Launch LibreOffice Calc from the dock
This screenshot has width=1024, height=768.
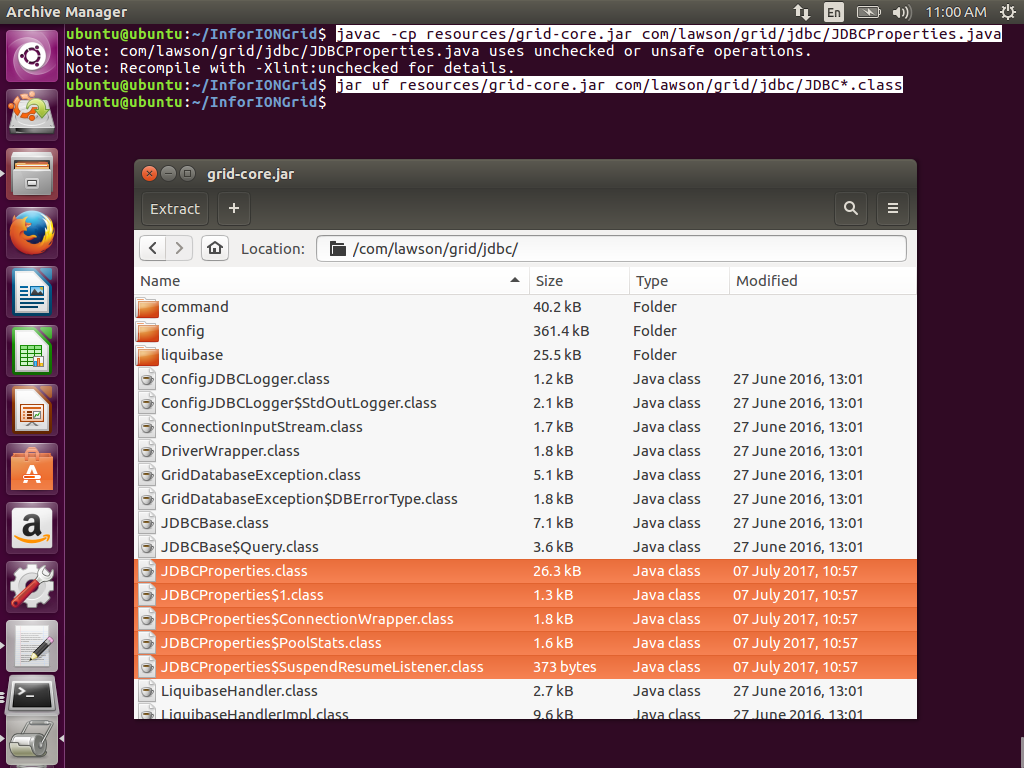pos(33,352)
